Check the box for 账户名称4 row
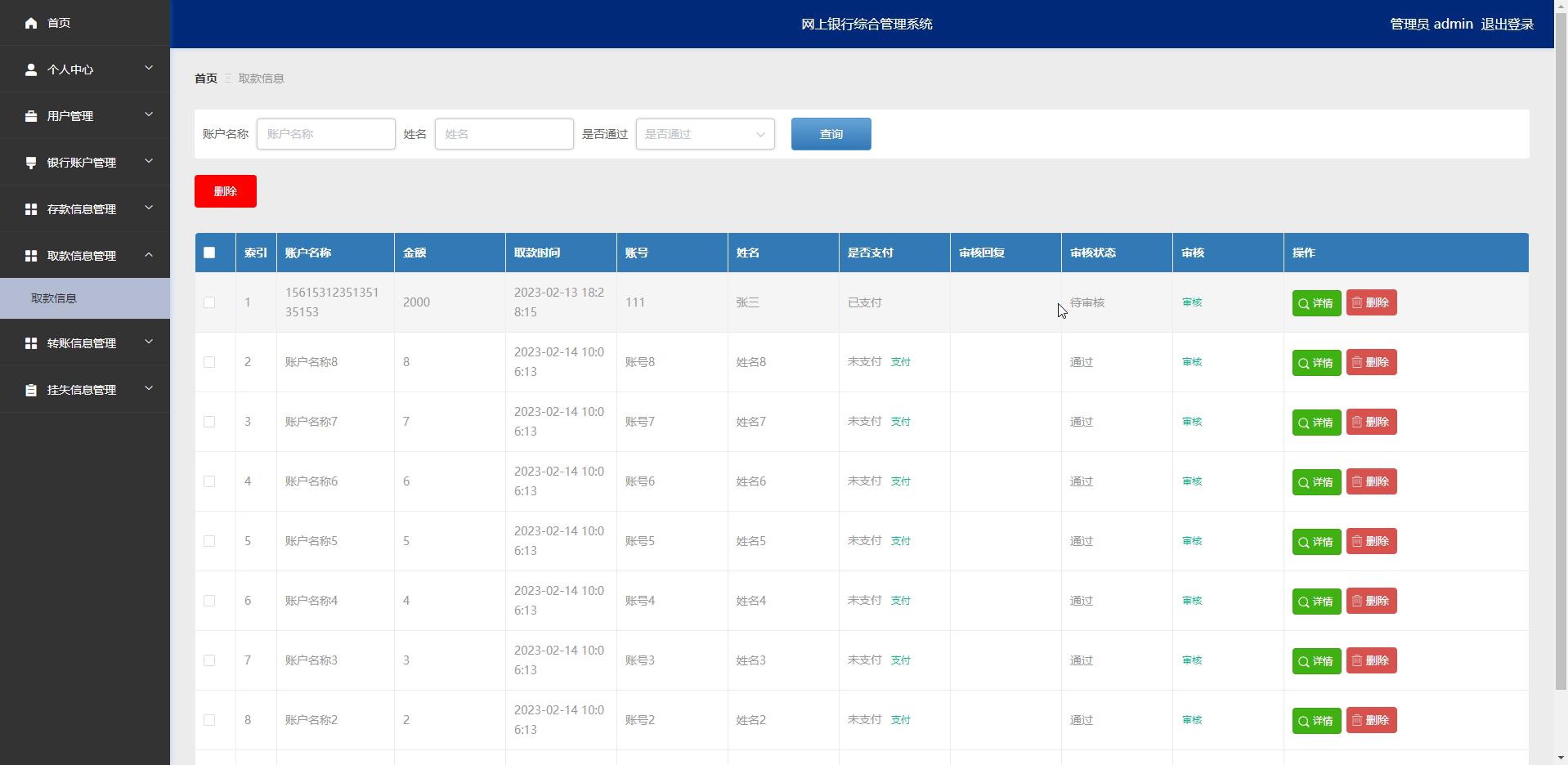The width and height of the screenshot is (1568, 765). click(x=209, y=601)
